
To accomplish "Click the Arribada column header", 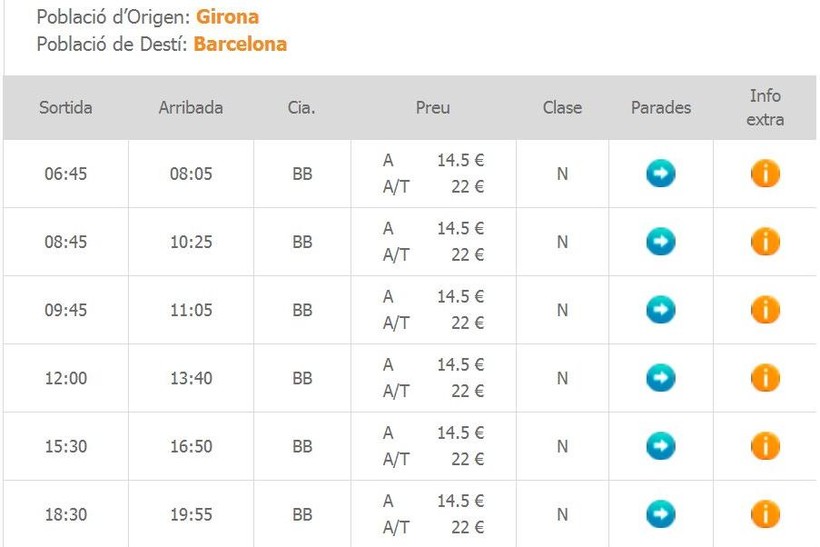I will (191, 108).
